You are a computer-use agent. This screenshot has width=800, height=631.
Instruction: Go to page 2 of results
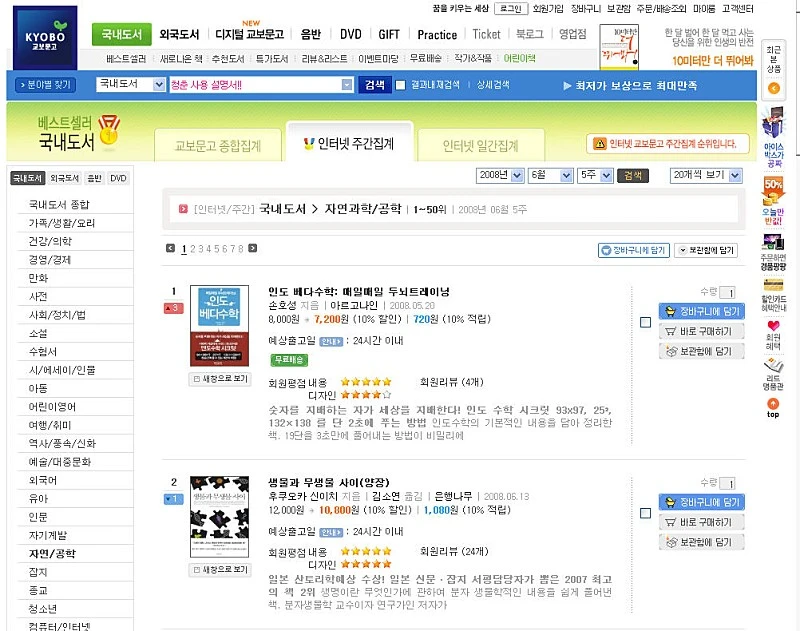[x=193, y=249]
